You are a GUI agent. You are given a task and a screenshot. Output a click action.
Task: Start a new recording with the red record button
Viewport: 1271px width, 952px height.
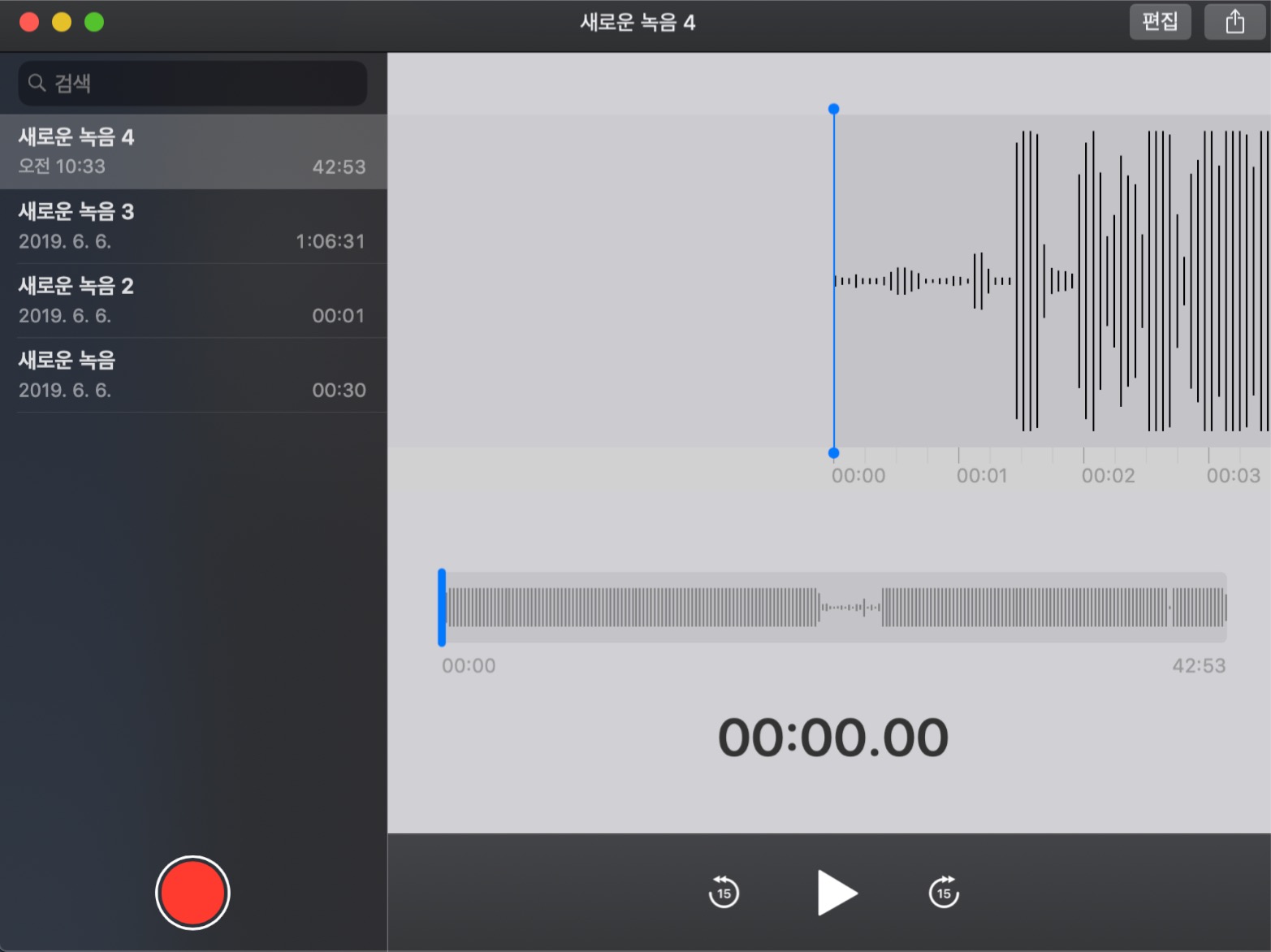[x=192, y=892]
